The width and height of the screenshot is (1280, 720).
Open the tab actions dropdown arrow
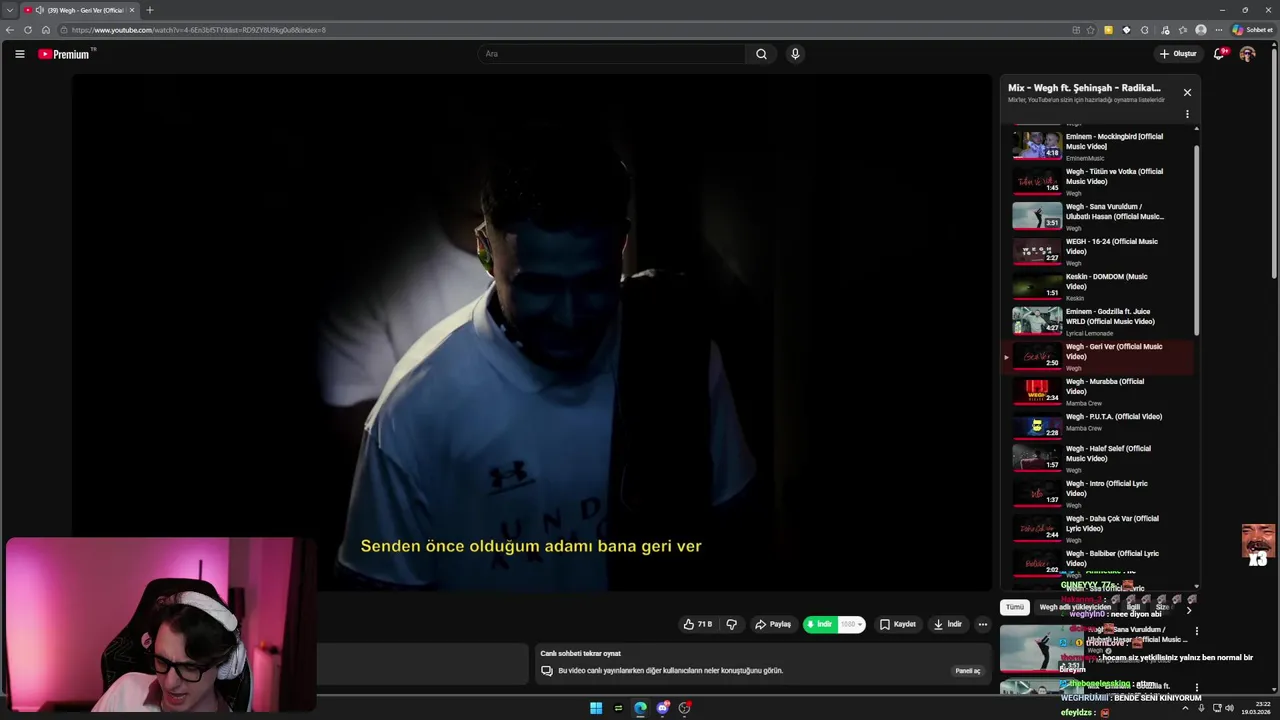9,10
